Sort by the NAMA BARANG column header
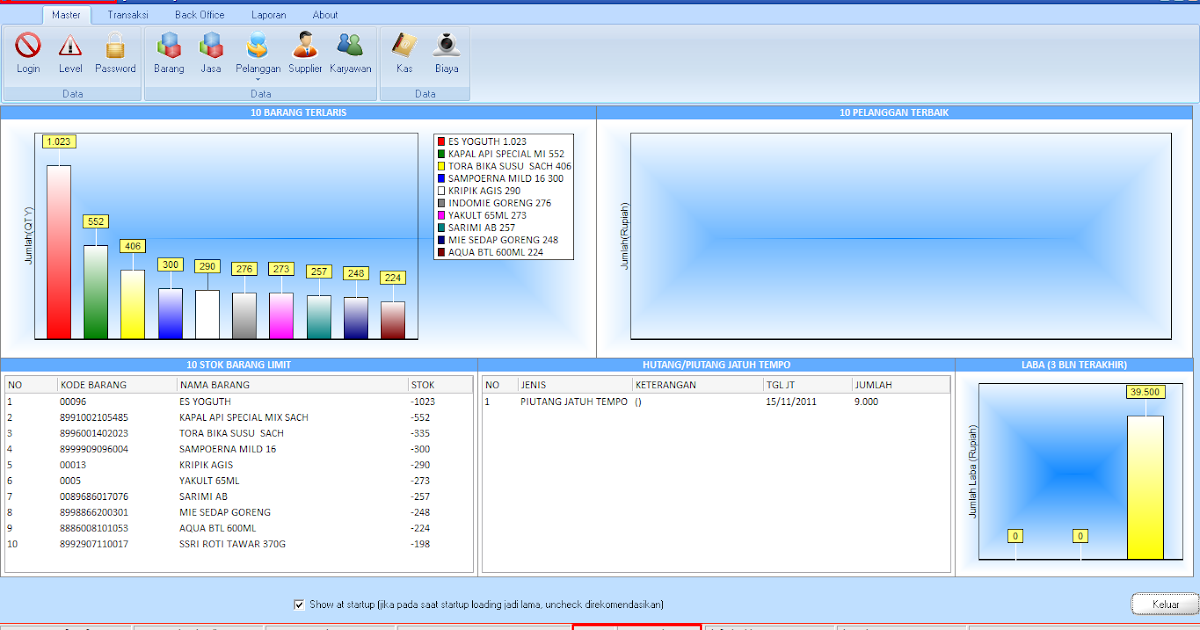The height and width of the screenshot is (630, 1200). pos(291,384)
